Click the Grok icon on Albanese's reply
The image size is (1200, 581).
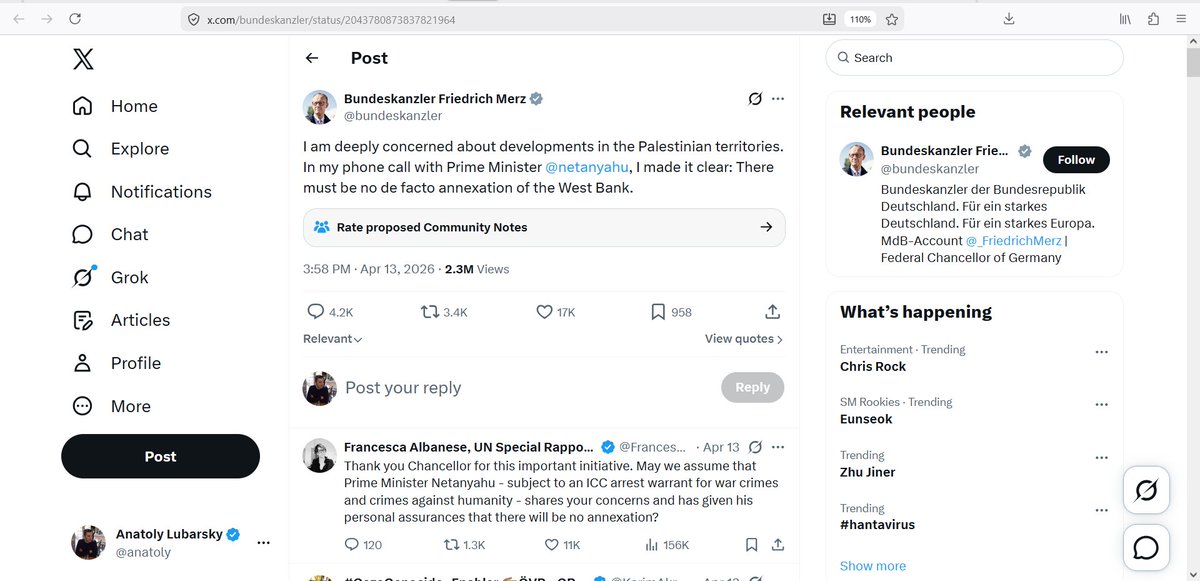coord(756,447)
